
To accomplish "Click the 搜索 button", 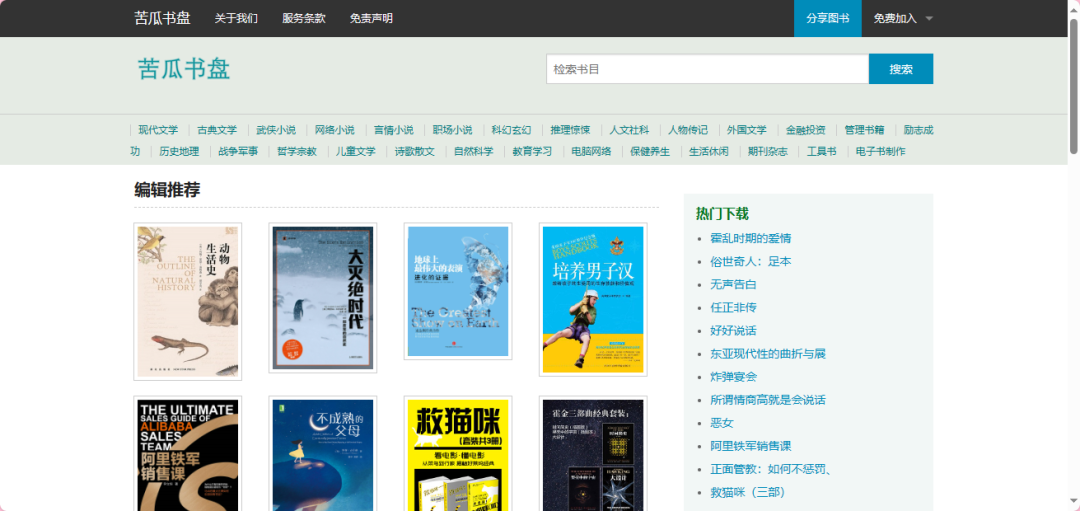I will coord(900,69).
